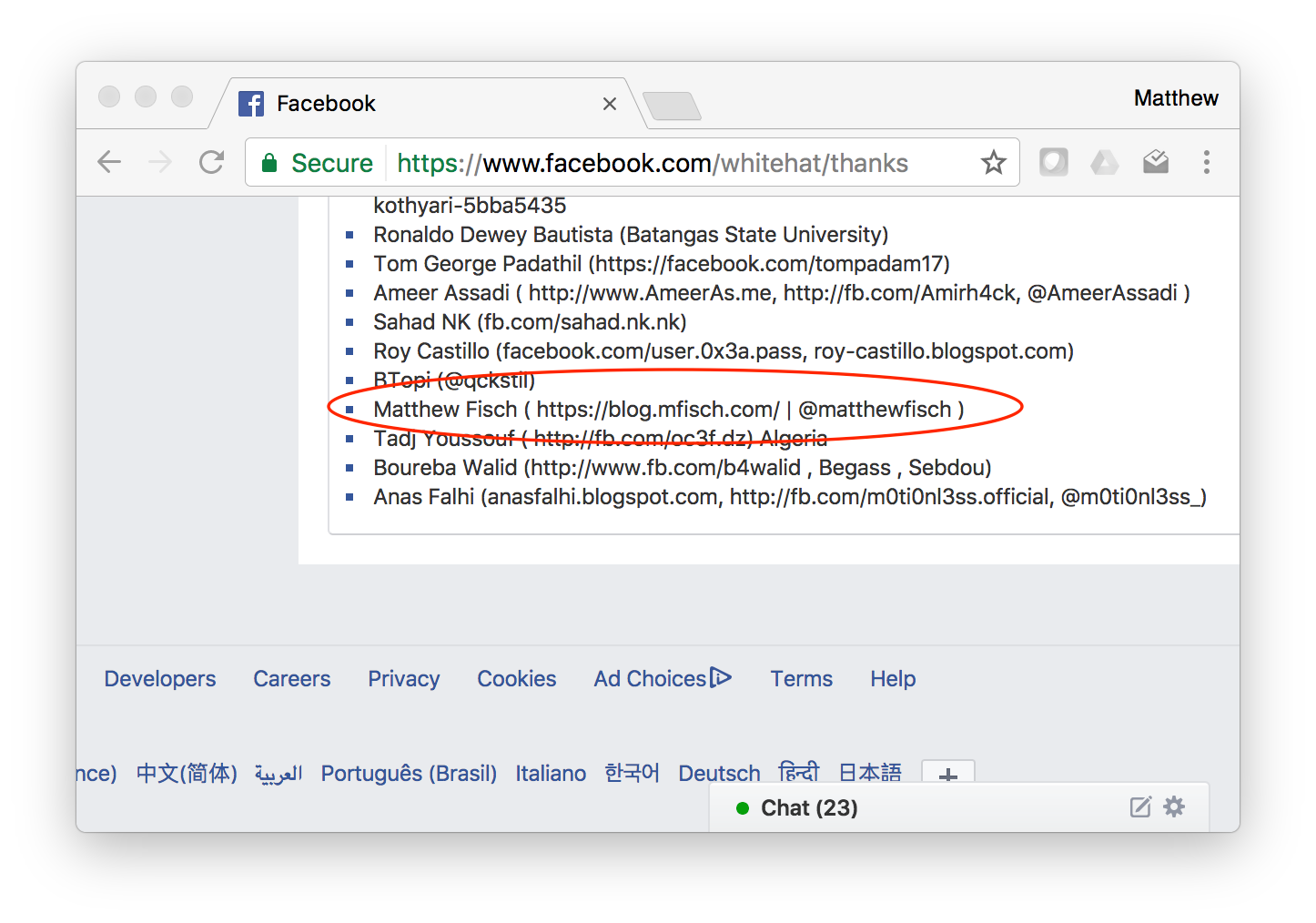Click the forward navigation arrow
This screenshot has width=1316, height=923.
click(160, 162)
